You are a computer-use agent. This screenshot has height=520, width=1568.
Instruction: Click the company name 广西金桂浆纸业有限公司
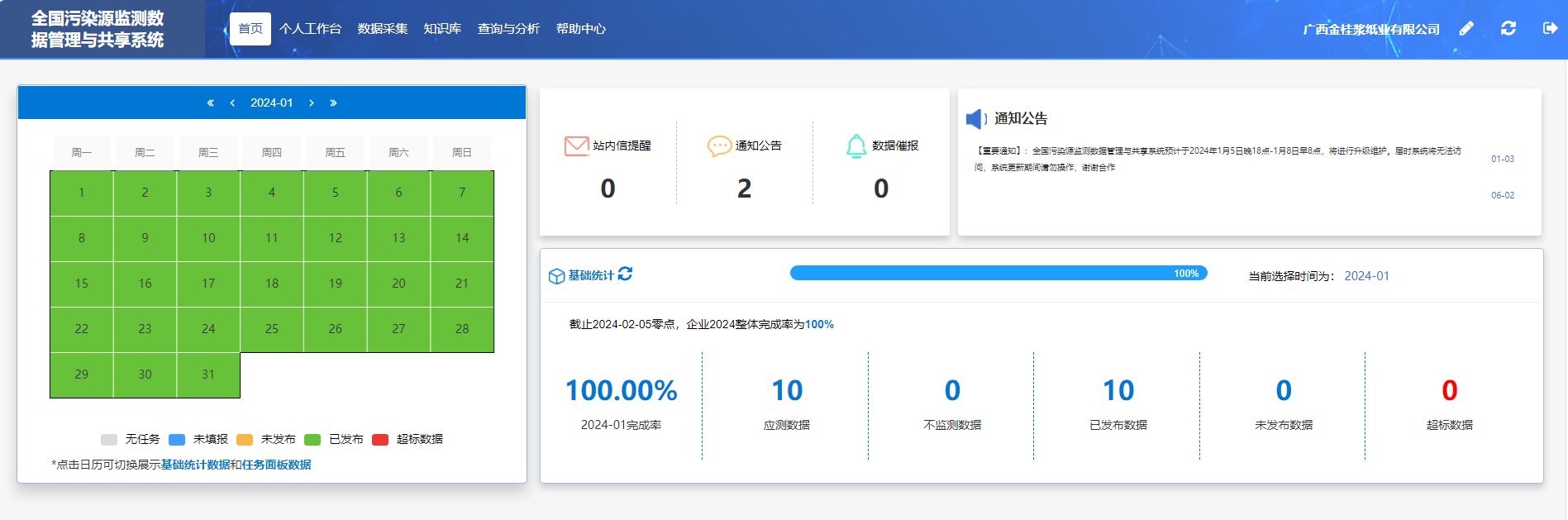coord(1370,29)
